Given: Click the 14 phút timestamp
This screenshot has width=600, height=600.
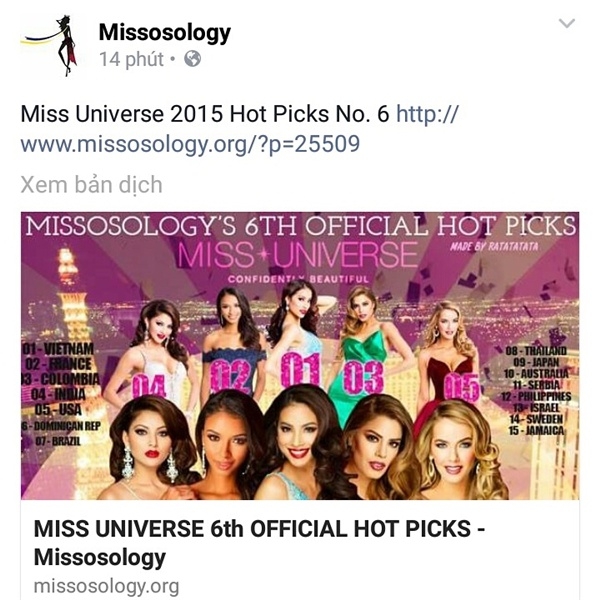Looking at the screenshot, I should coord(131,59).
